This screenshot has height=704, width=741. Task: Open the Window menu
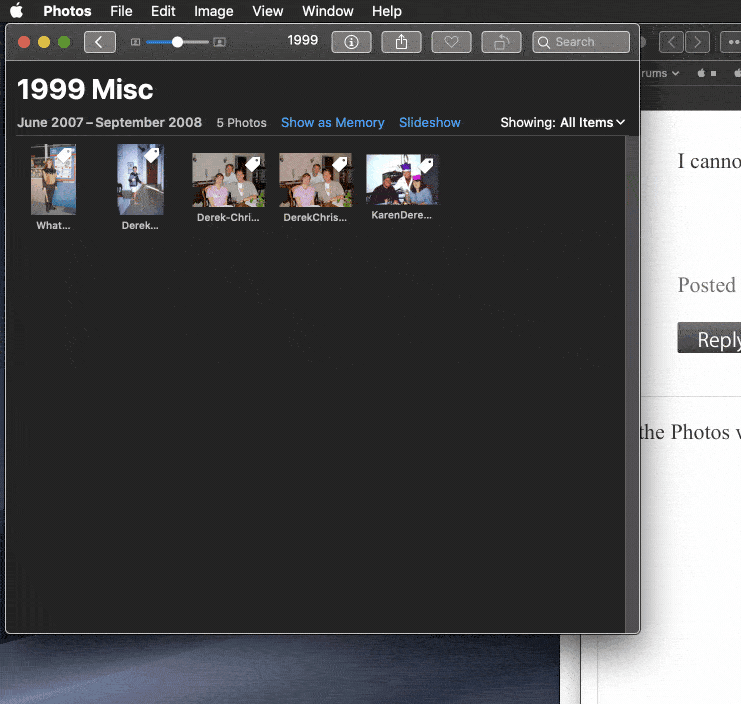(x=327, y=11)
